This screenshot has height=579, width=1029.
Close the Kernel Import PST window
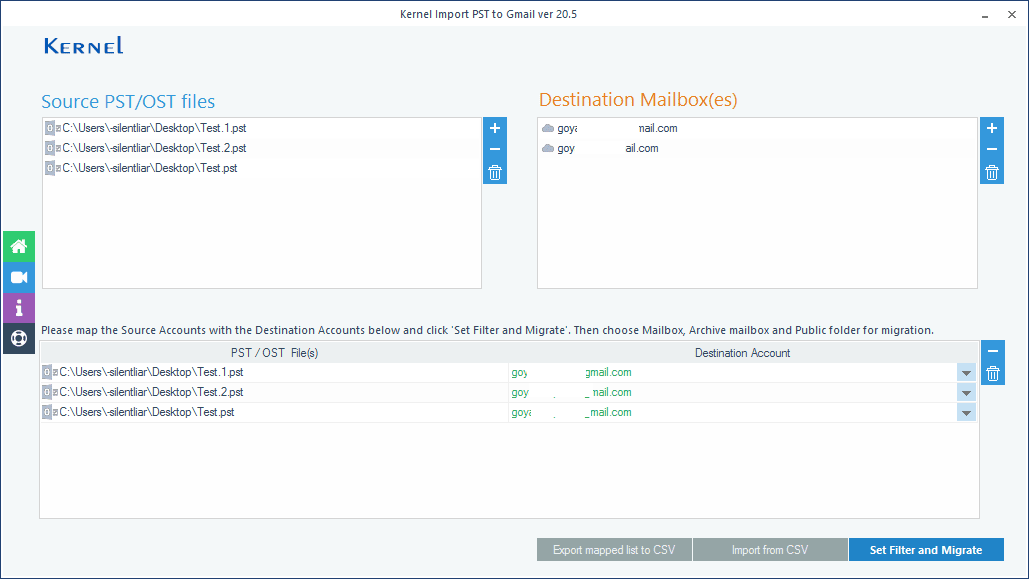tap(1012, 14)
